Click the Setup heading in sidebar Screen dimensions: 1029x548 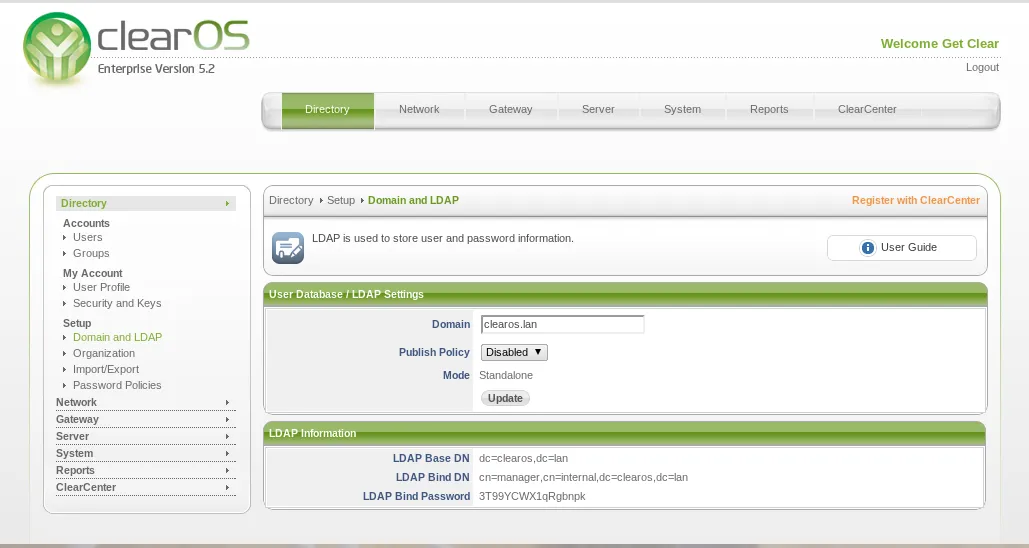[x=77, y=323]
